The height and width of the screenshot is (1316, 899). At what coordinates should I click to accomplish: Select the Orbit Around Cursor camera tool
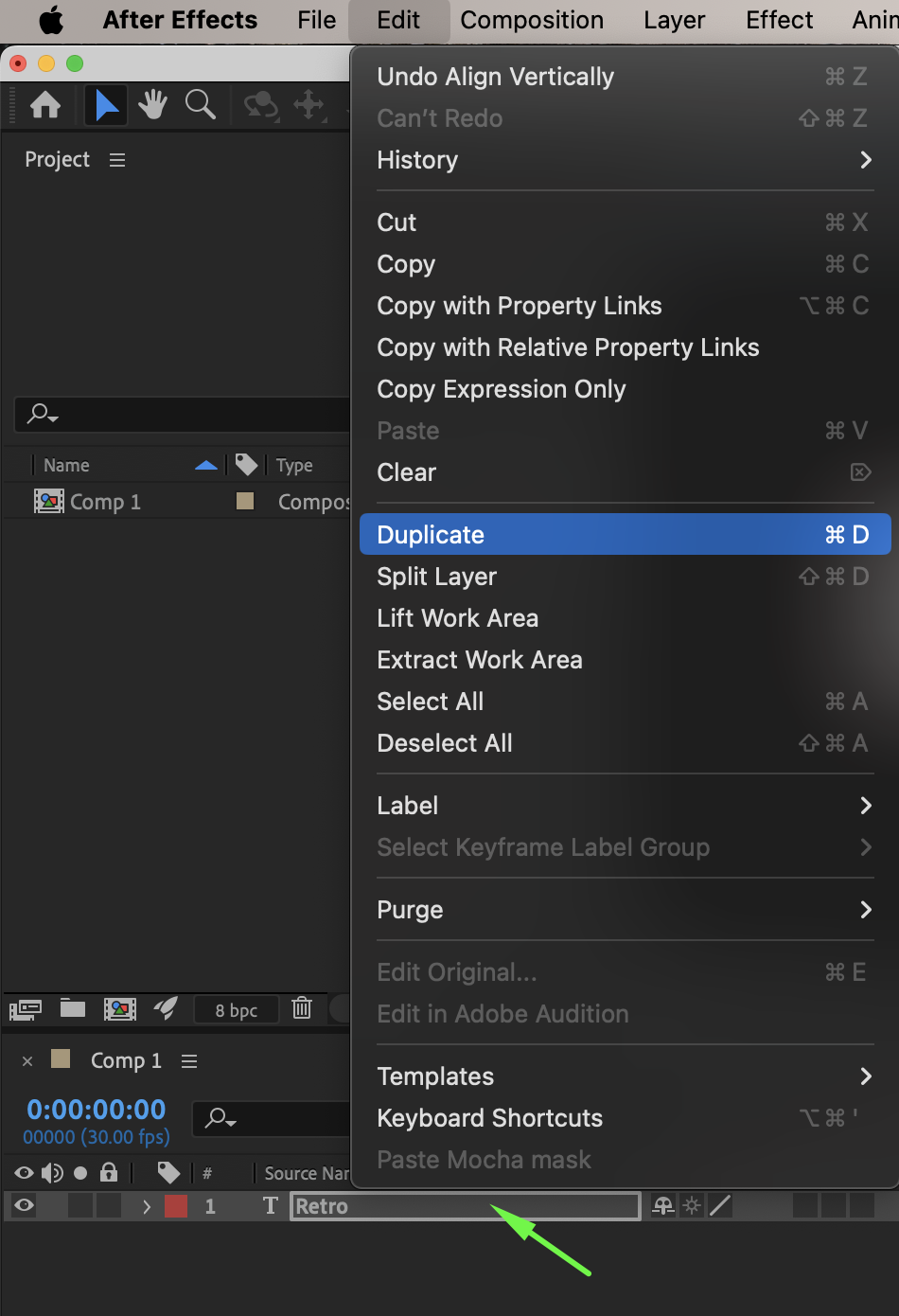click(261, 105)
